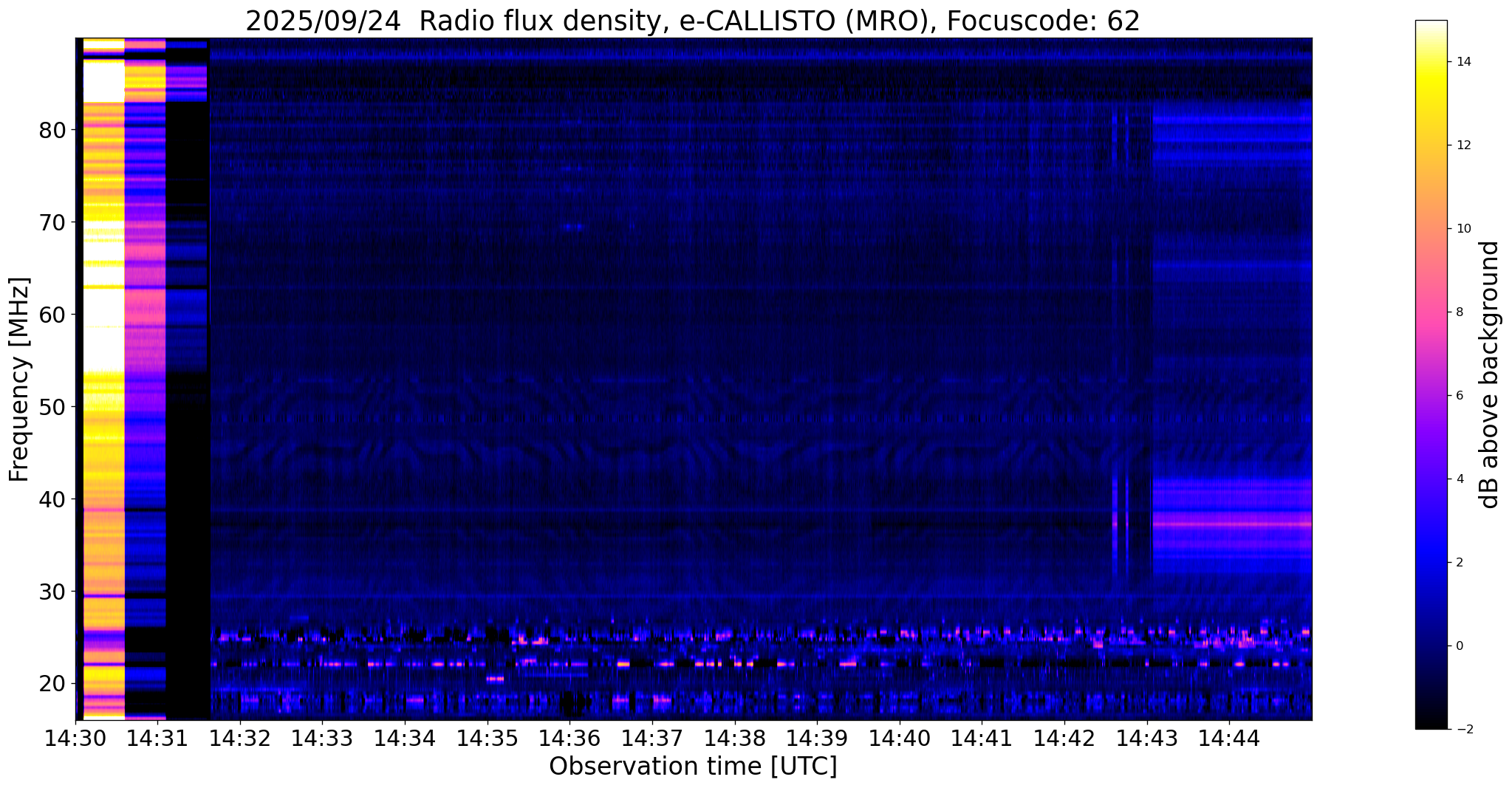The width and height of the screenshot is (1512, 788).
Task: Click the x-axis tick label 14:38
Action: click(735, 738)
